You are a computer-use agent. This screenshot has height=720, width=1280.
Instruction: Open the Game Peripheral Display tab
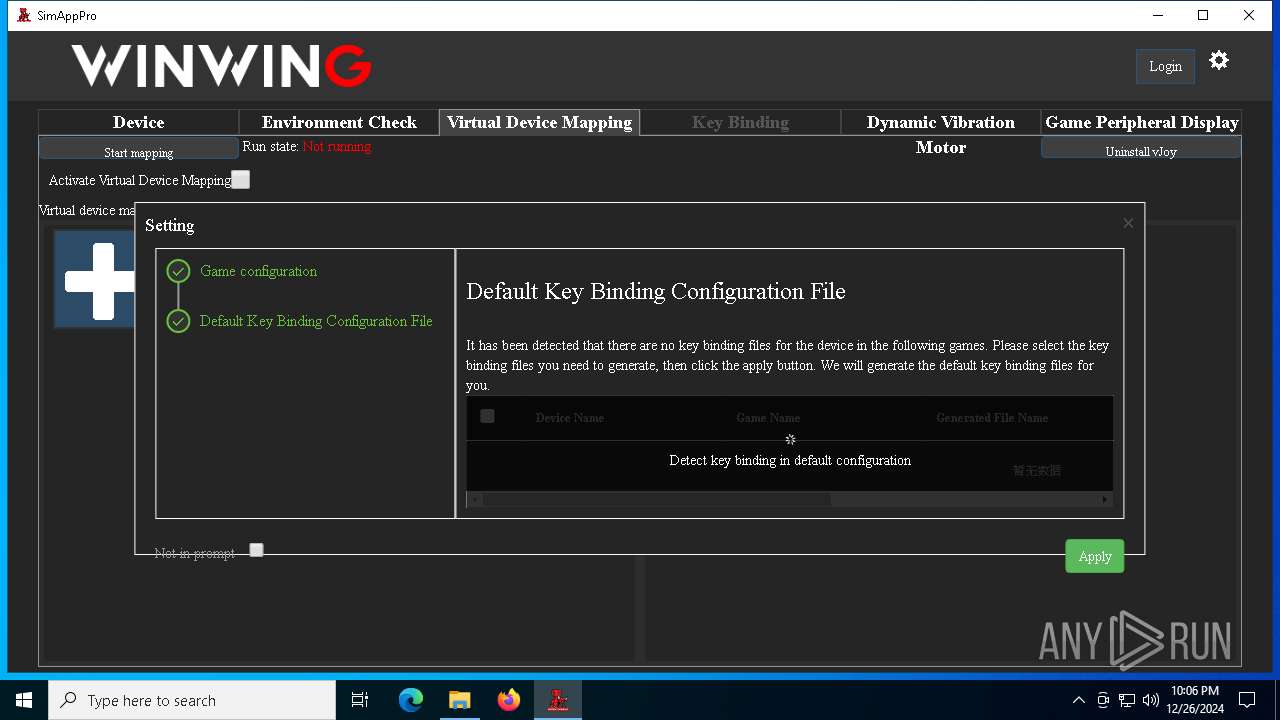pos(1141,122)
